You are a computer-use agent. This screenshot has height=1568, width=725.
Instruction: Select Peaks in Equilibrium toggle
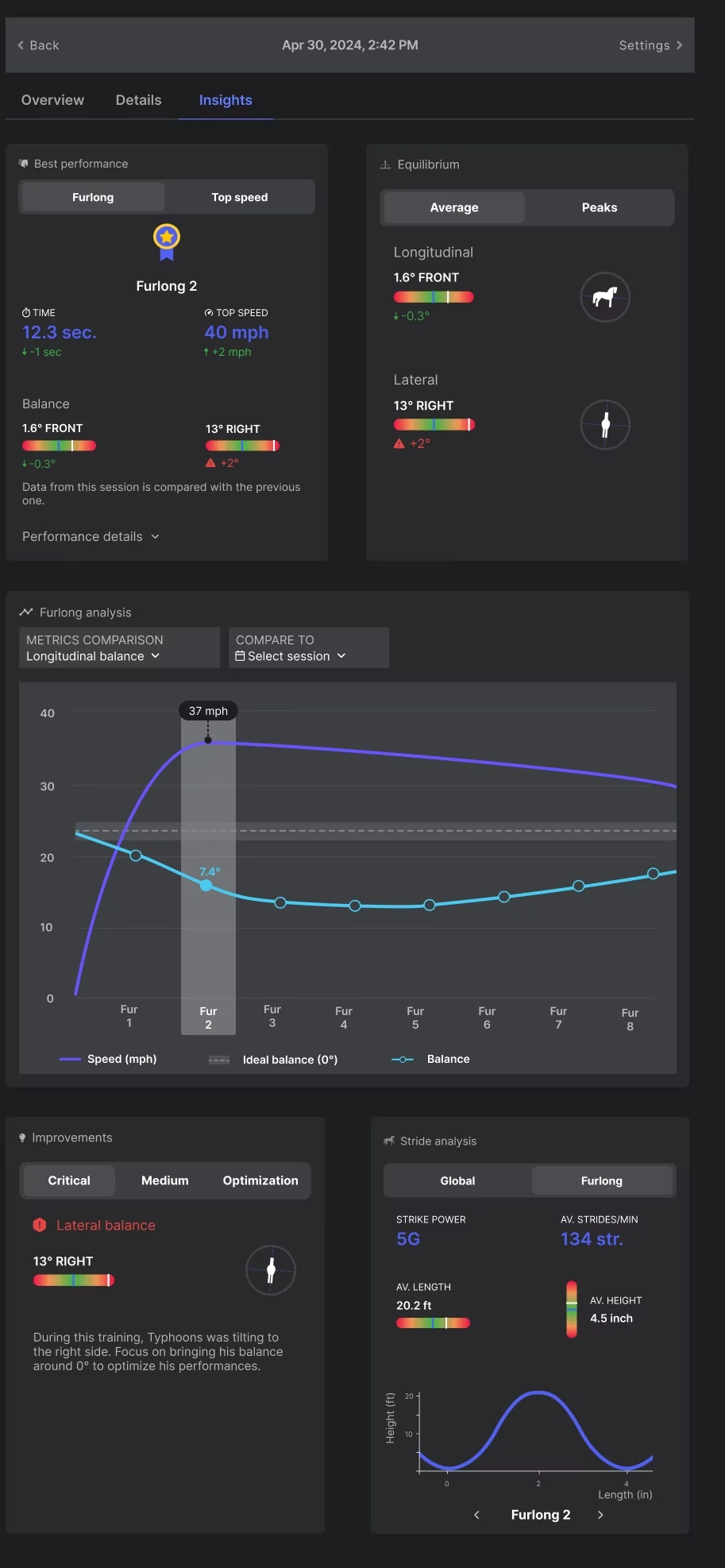pyautogui.click(x=600, y=207)
